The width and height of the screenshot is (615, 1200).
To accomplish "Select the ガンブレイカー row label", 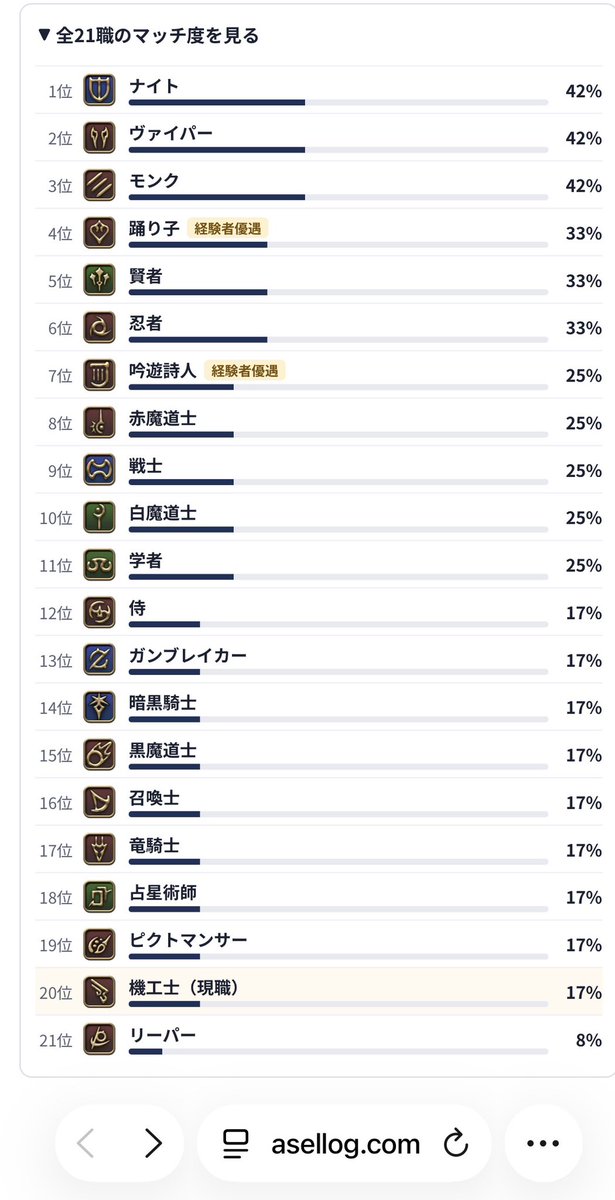I will click(188, 655).
